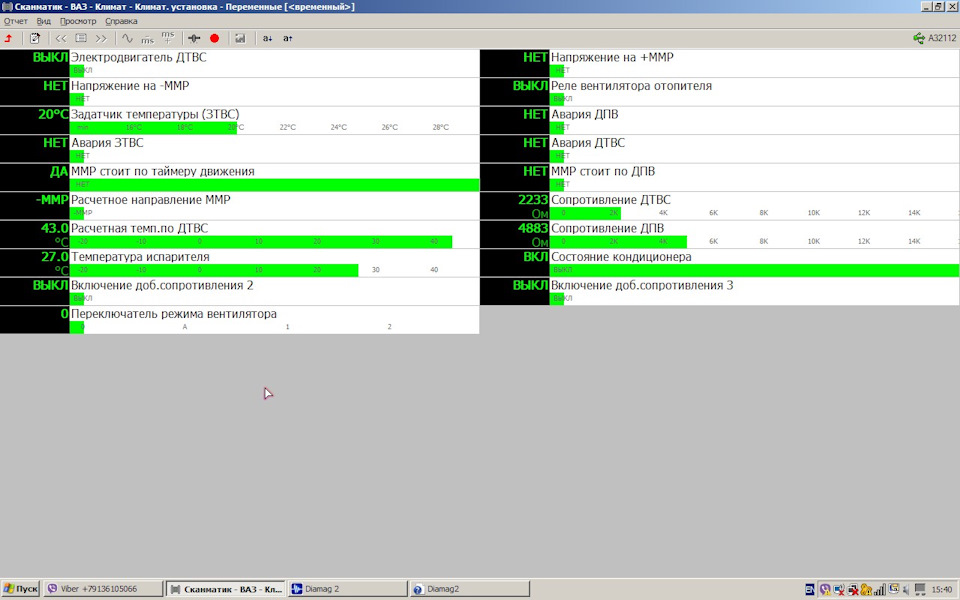Click the Задатчик температуры scale bar
Image resolution: width=960 pixels, height=600 pixels.
point(274,128)
